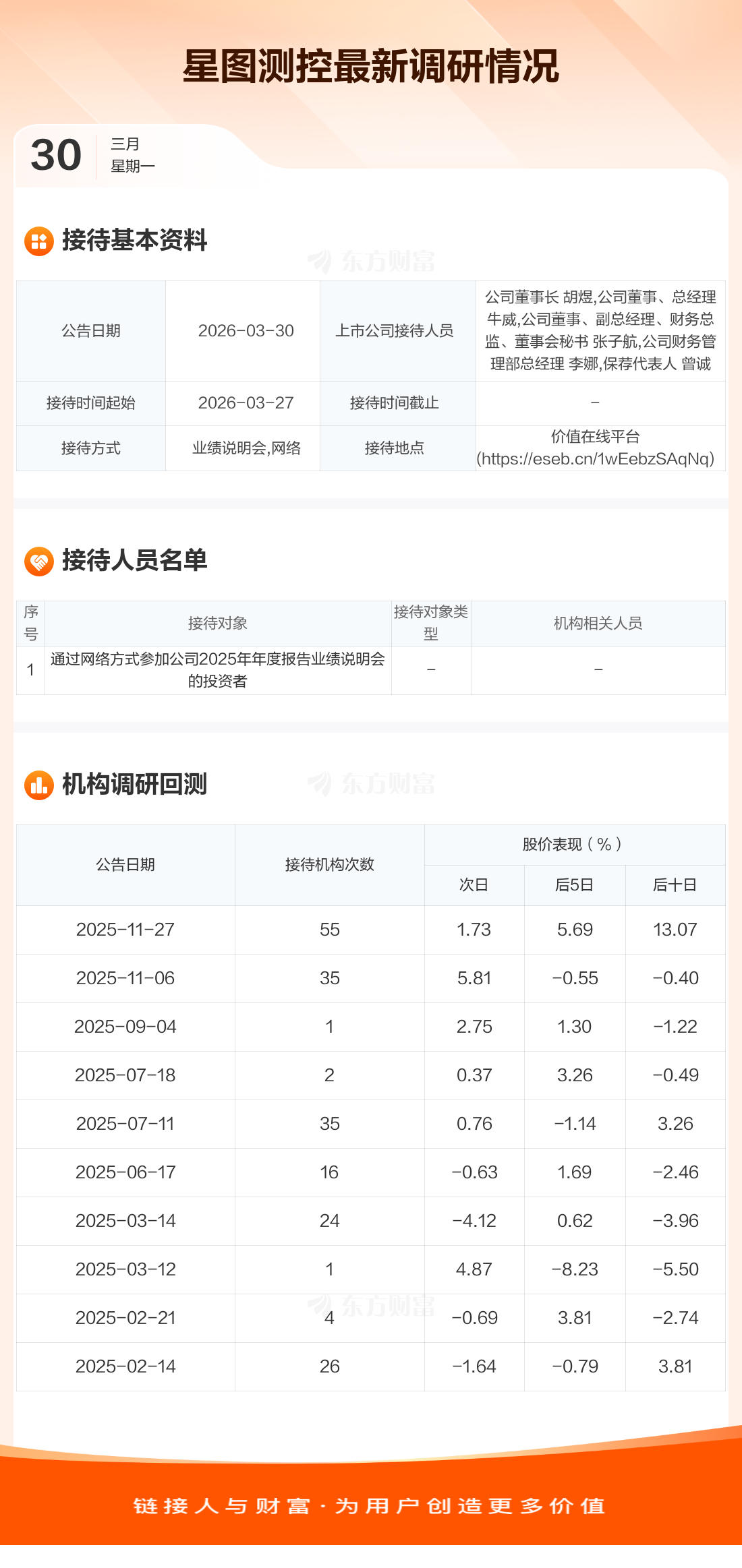
Task: Click the 股价表现（%） header
Action: point(575,845)
